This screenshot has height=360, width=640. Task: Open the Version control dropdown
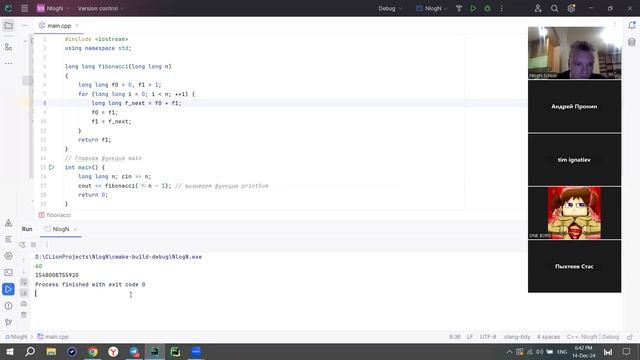tap(100, 8)
